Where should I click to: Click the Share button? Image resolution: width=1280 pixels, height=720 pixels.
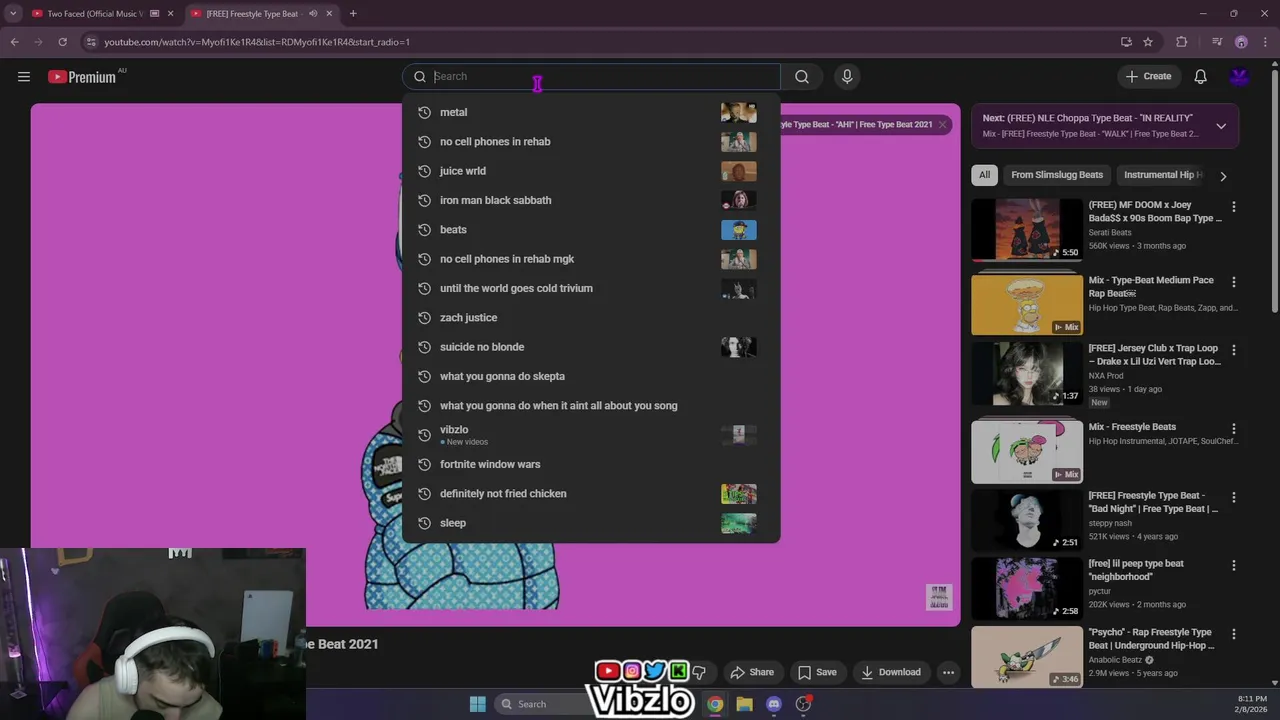752,672
